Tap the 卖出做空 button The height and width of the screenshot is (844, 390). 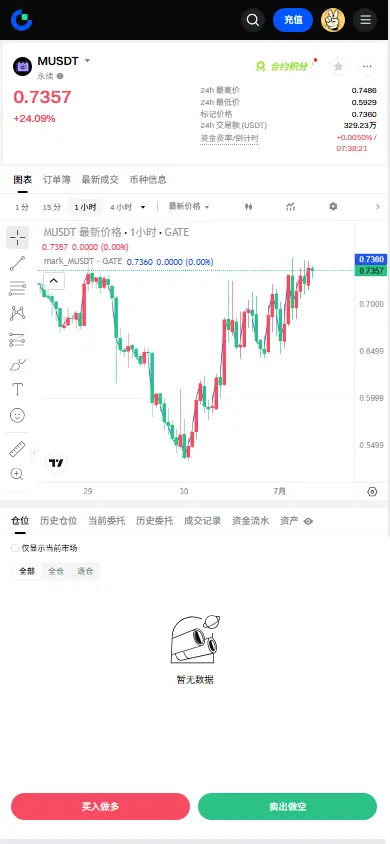pos(287,806)
